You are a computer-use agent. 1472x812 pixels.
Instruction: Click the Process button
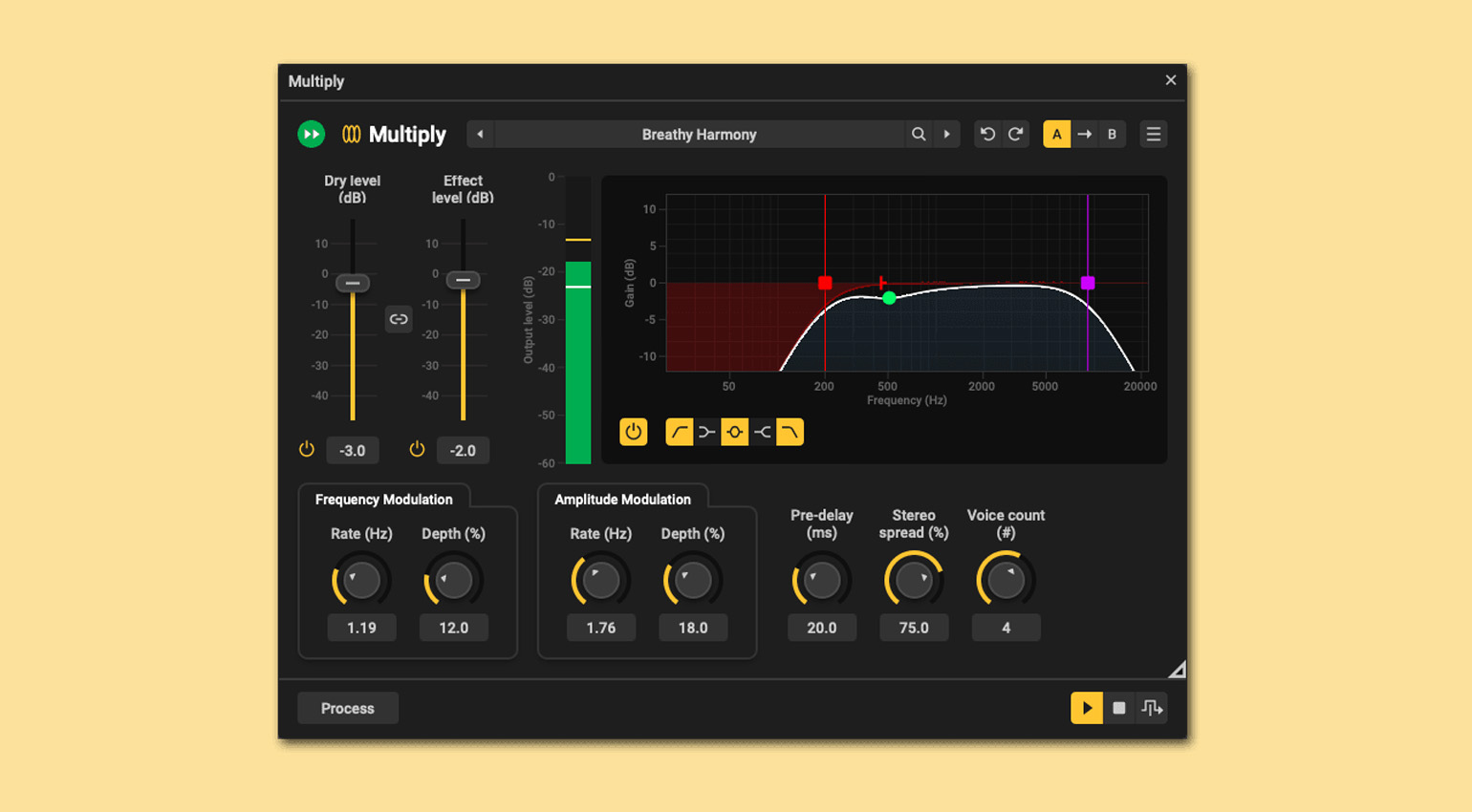click(x=348, y=709)
